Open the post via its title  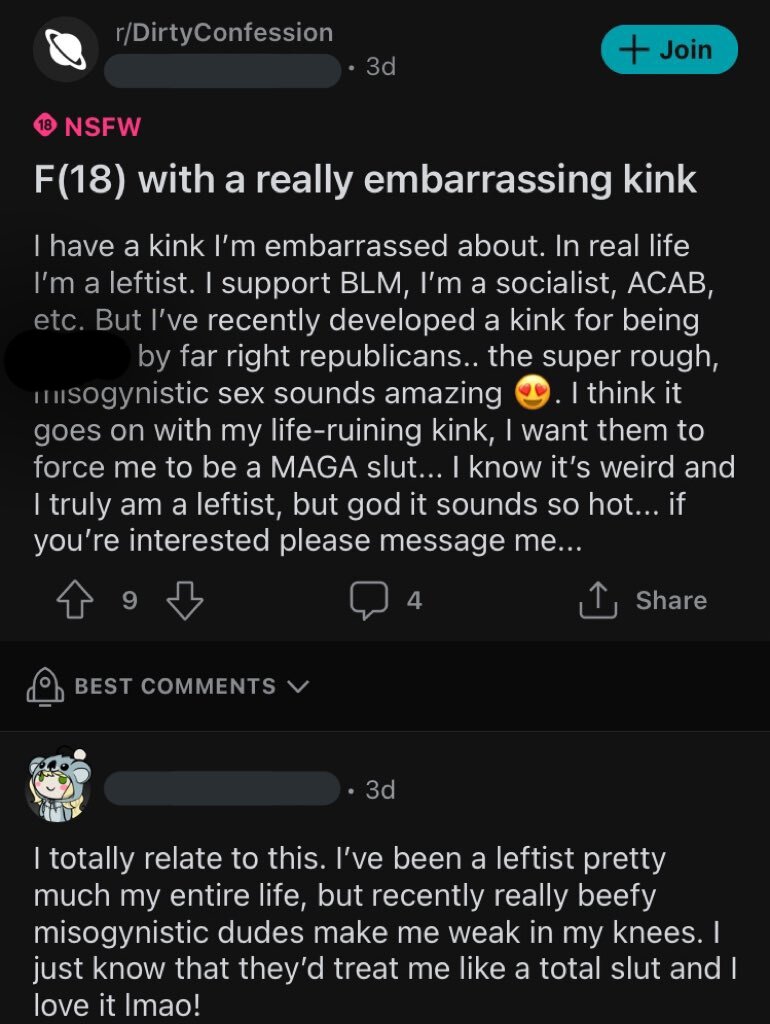[365, 180]
